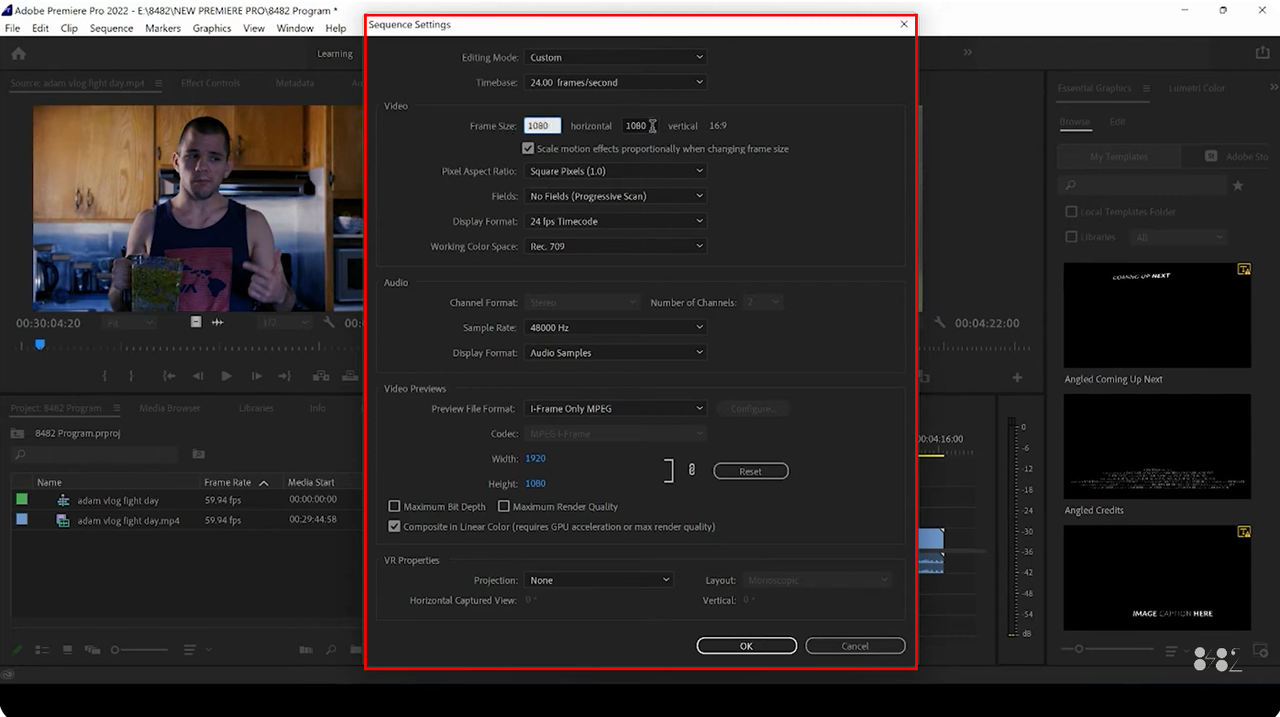1280x717 pixels.
Task: Click the Insert icon in Source monitor
Action: coord(321,376)
